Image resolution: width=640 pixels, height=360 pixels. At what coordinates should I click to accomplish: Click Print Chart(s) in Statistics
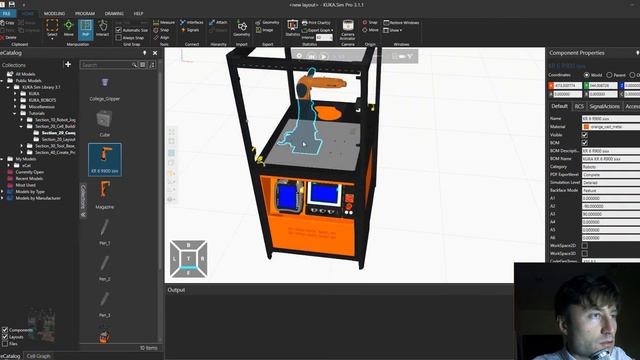pyautogui.click(x=316, y=23)
